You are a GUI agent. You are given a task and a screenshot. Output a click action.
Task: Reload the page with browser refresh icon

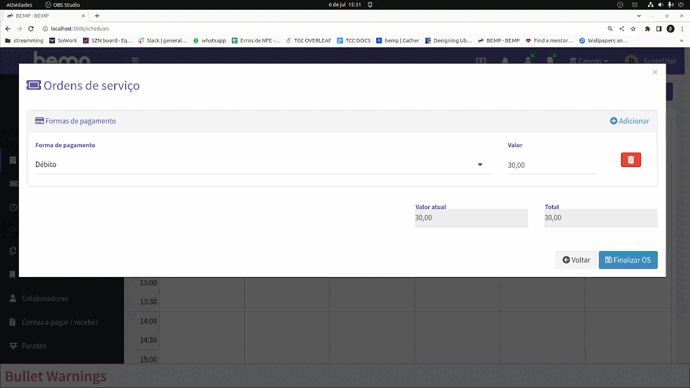[x=31, y=29]
